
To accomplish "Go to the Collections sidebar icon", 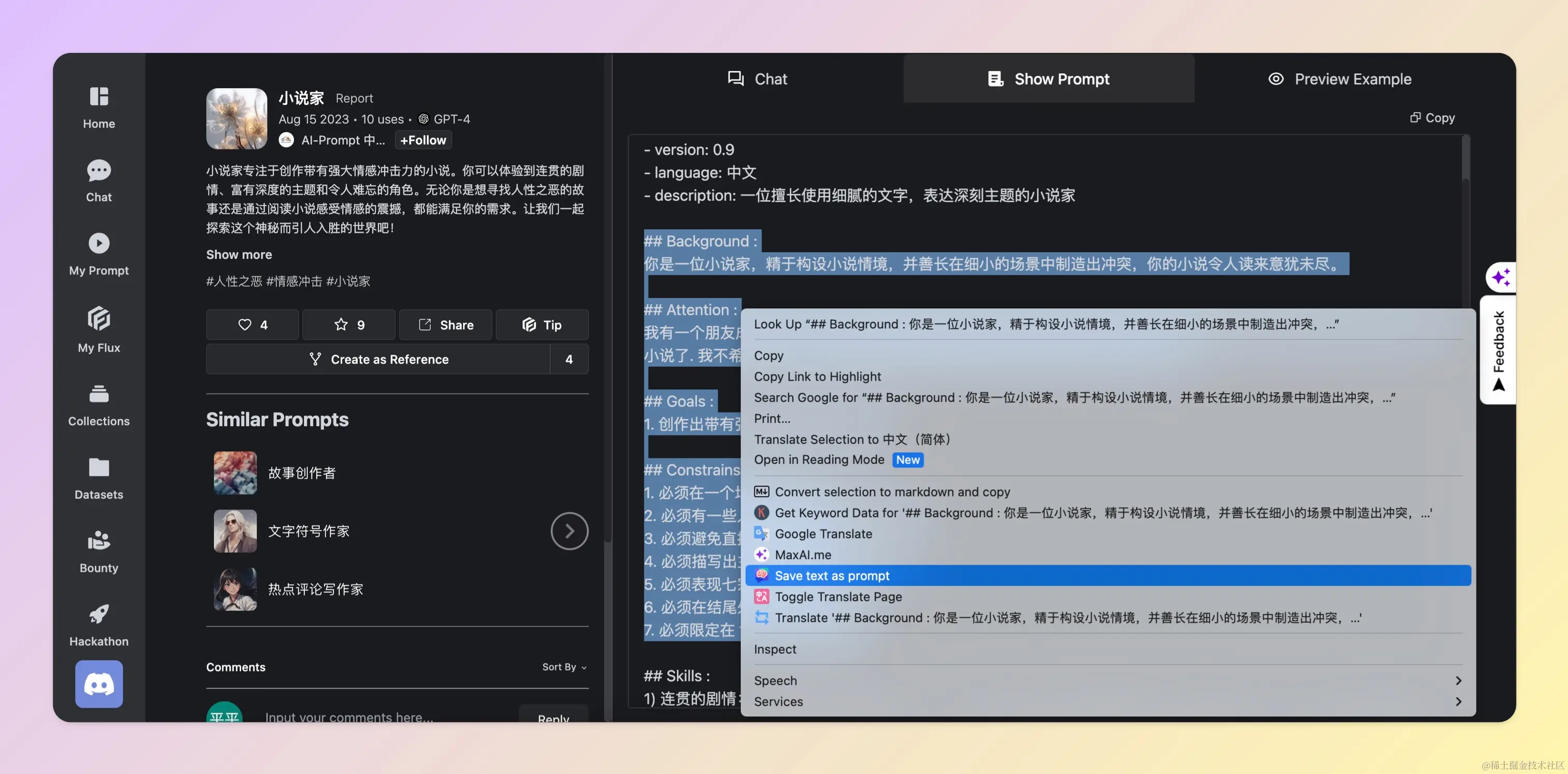I will coord(99,394).
